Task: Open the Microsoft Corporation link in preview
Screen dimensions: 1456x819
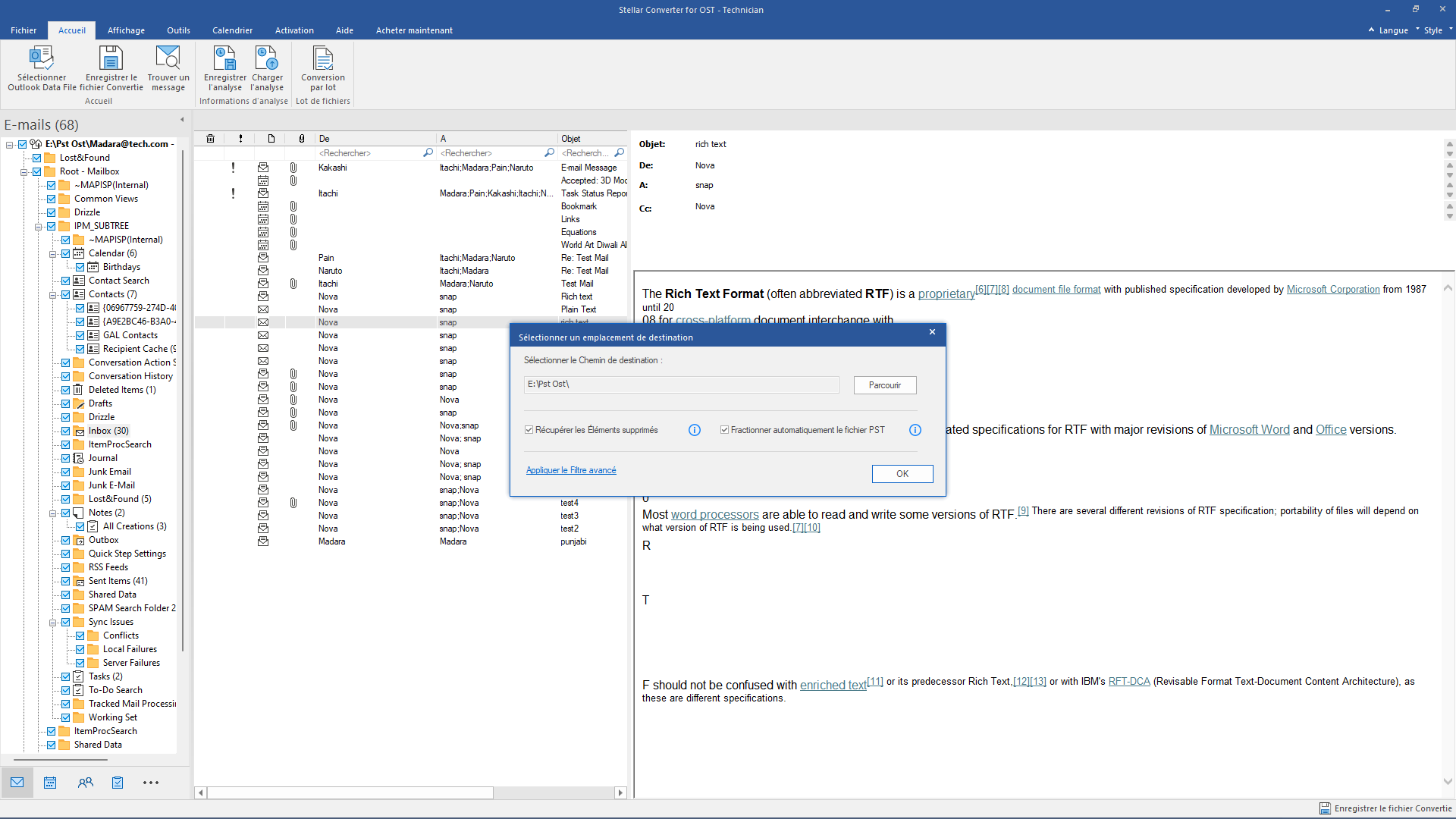Action: (x=1333, y=289)
